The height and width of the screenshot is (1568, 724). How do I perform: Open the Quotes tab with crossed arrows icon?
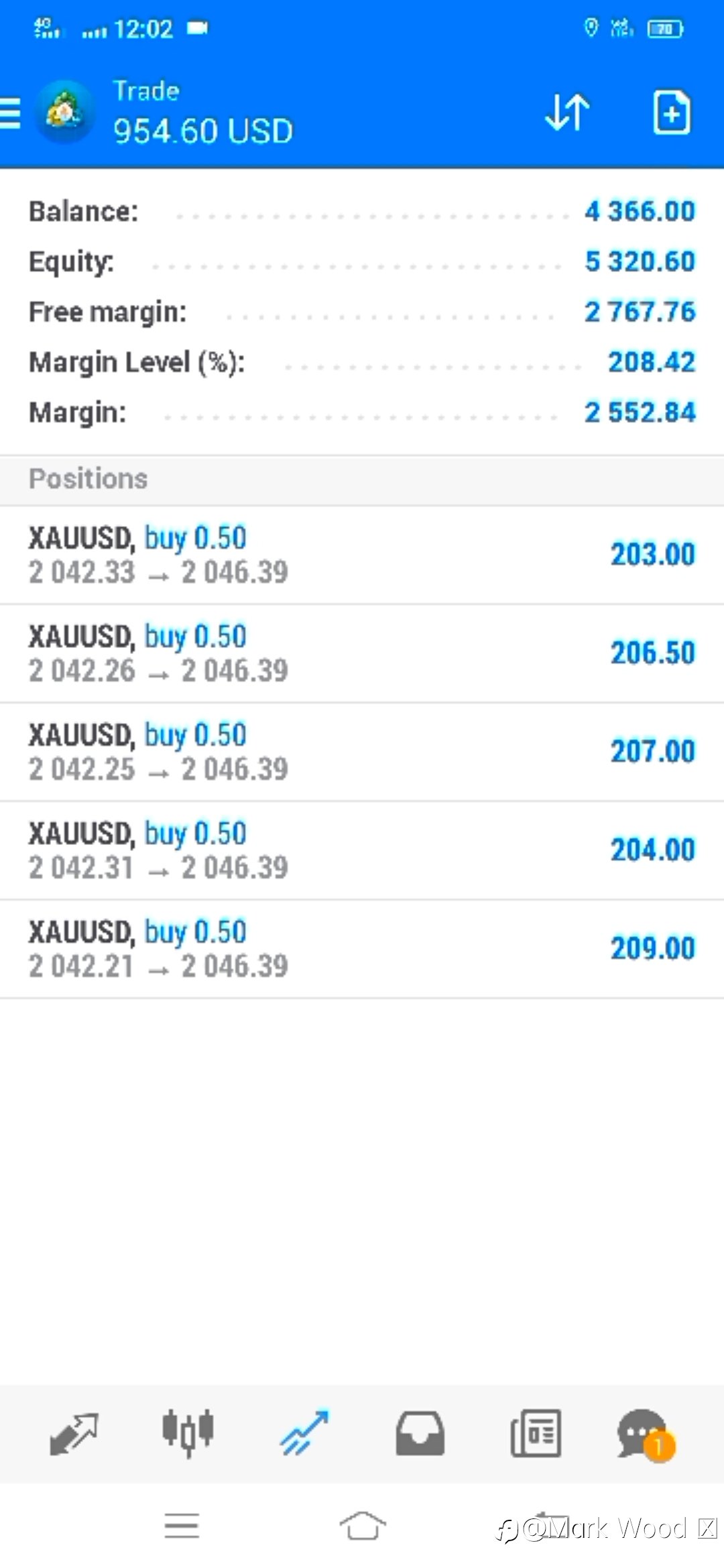(x=74, y=1434)
